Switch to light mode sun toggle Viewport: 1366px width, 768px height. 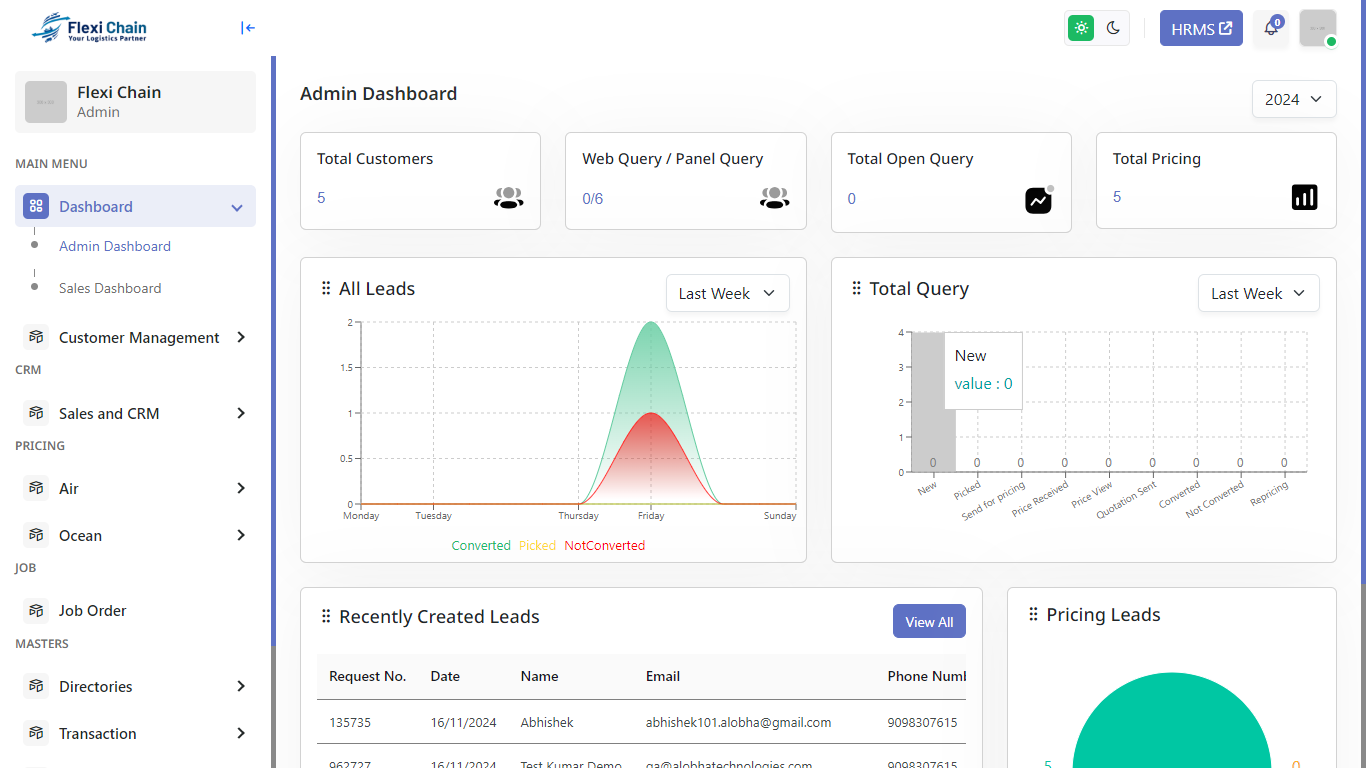point(1081,28)
